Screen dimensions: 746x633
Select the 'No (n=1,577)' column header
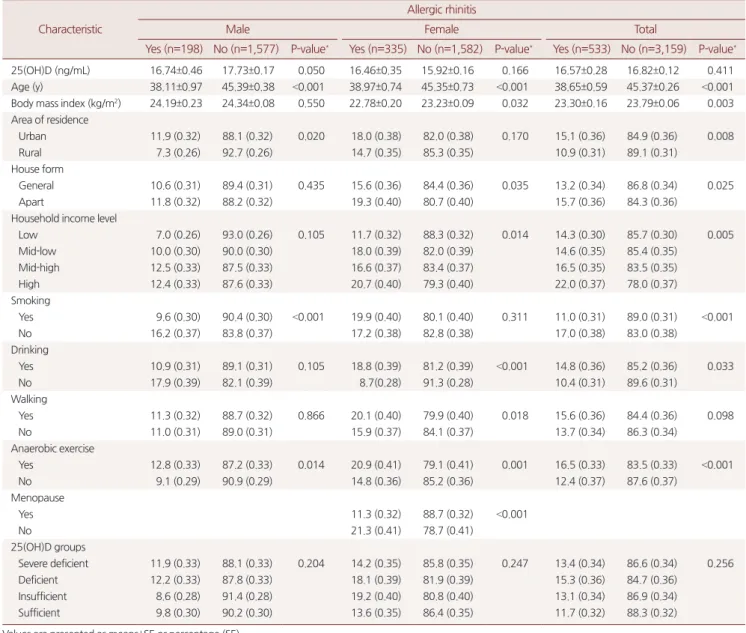click(x=246, y=49)
